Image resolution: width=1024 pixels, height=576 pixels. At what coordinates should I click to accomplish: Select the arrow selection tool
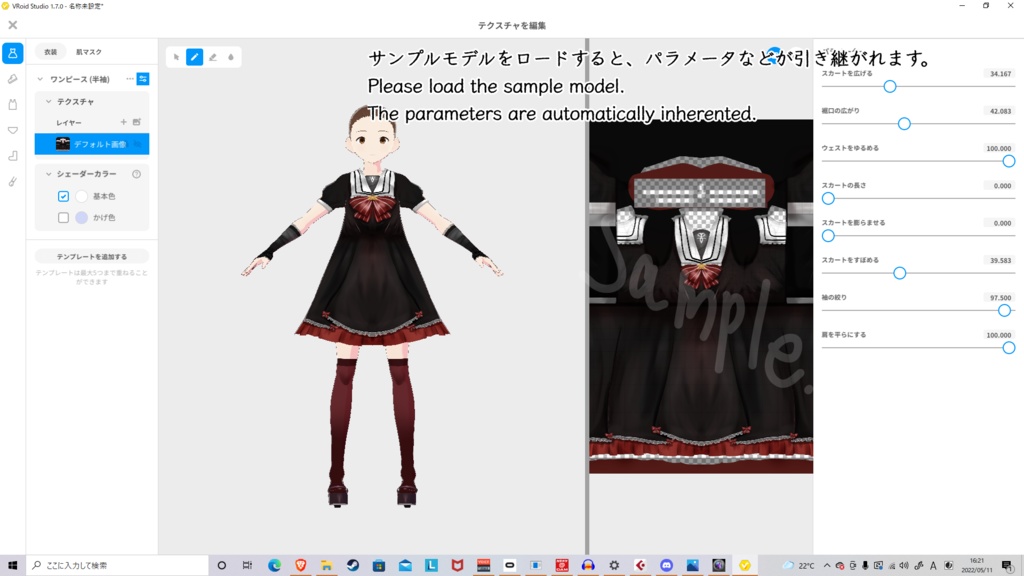pos(177,57)
